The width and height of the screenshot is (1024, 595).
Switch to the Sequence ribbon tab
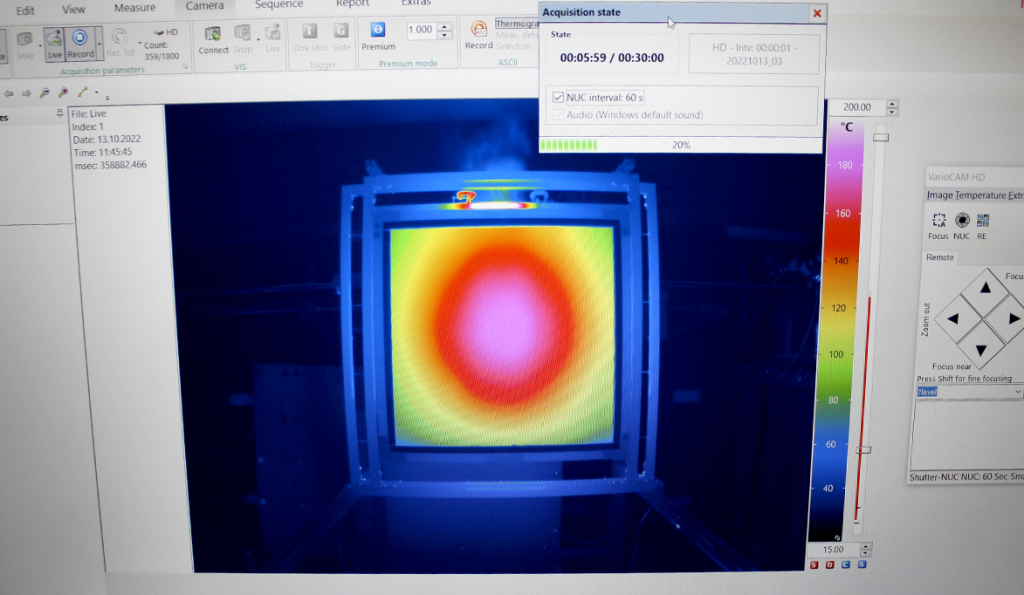[278, 6]
